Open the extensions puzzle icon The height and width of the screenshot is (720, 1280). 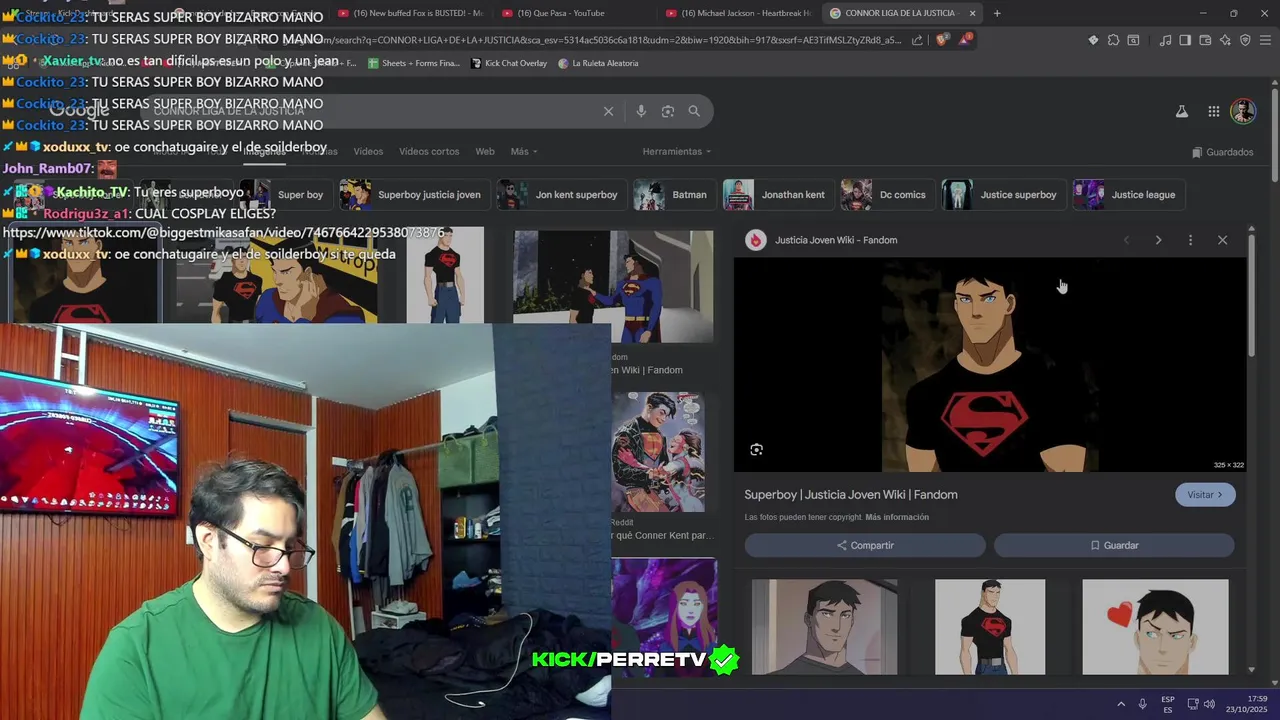pyautogui.click(x=1113, y=40)
